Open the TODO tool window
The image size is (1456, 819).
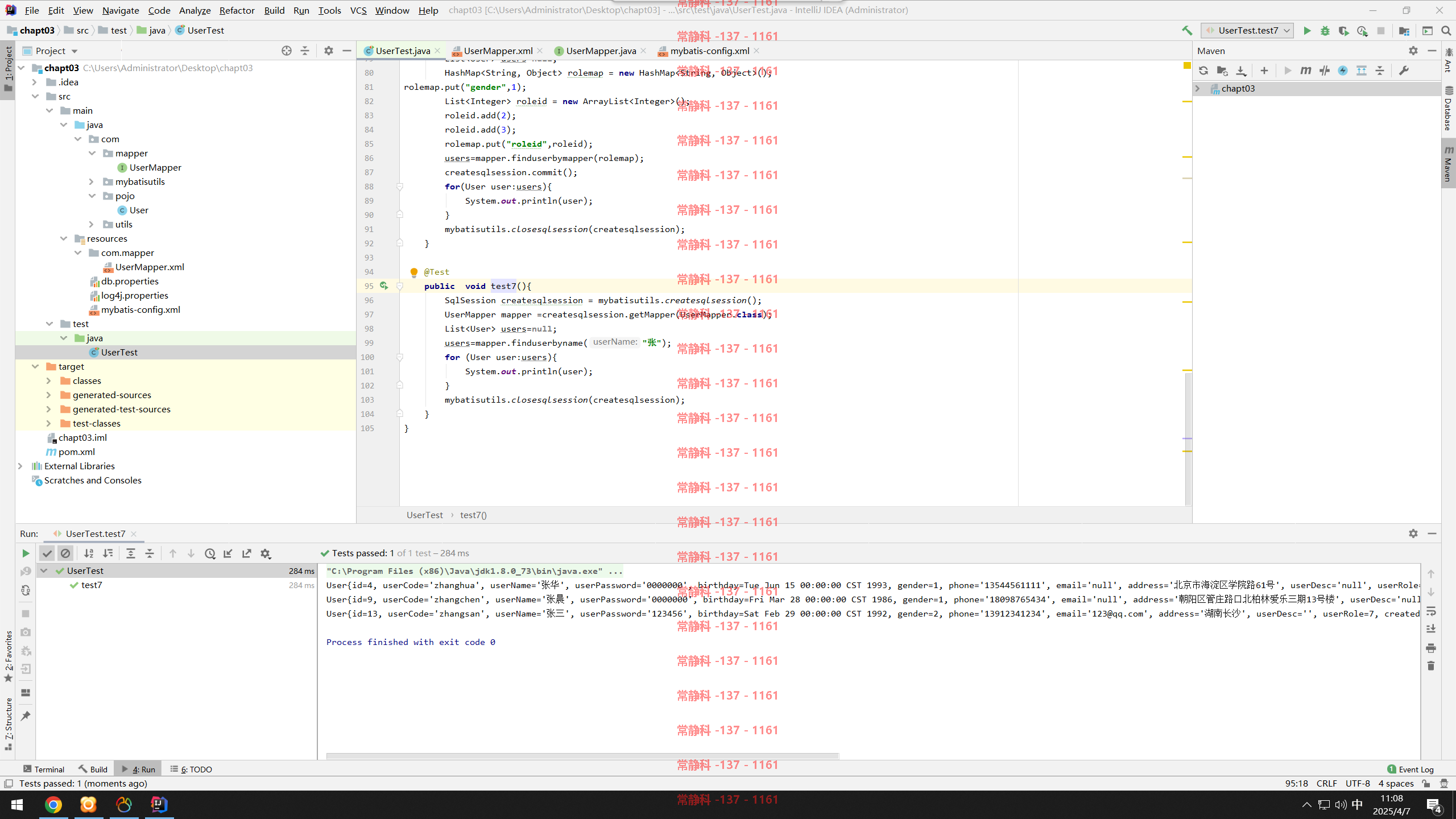(191, 769)
